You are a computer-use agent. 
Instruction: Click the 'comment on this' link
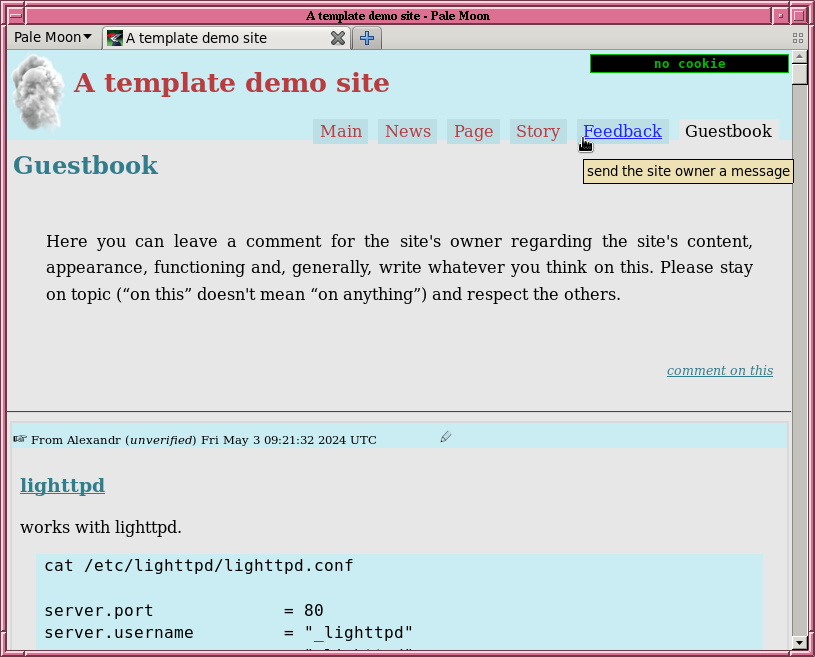point(719,370)
